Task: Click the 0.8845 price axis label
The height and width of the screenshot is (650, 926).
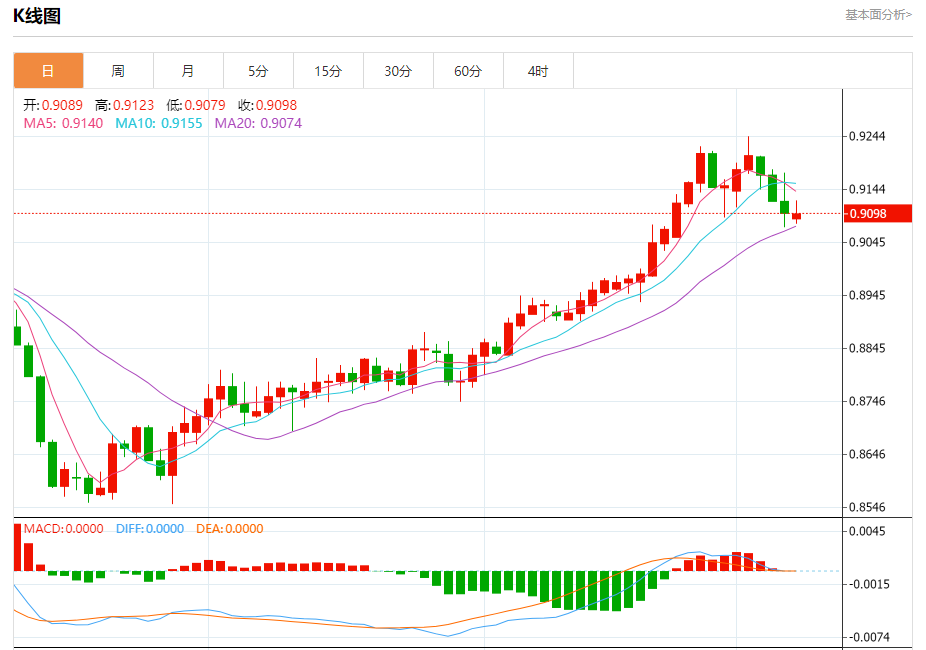Action: (x=867, y=348)
